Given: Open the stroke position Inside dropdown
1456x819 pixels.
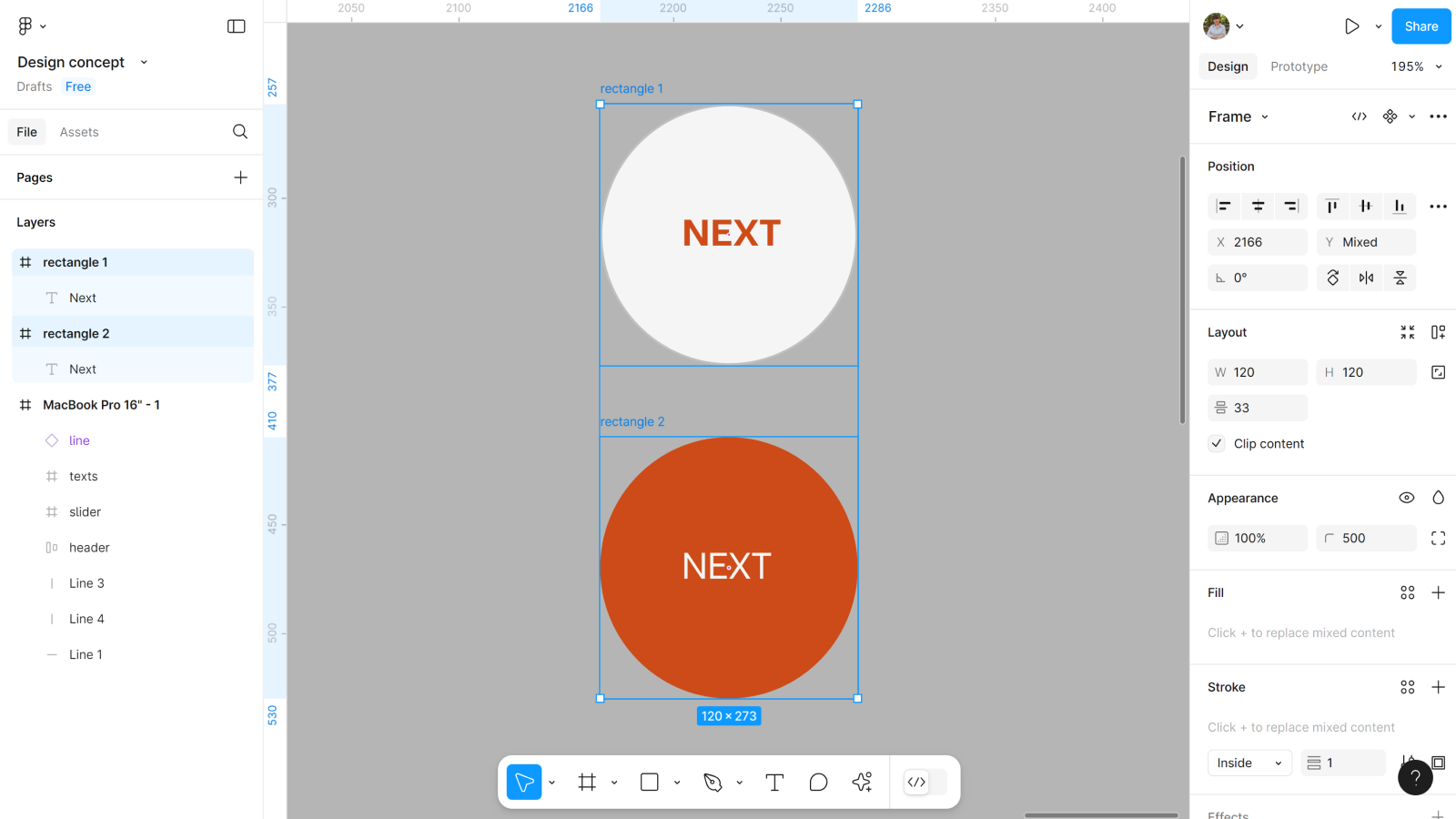Looking at the screenshot, I should pyautogui.click(x=1249, y=763).
